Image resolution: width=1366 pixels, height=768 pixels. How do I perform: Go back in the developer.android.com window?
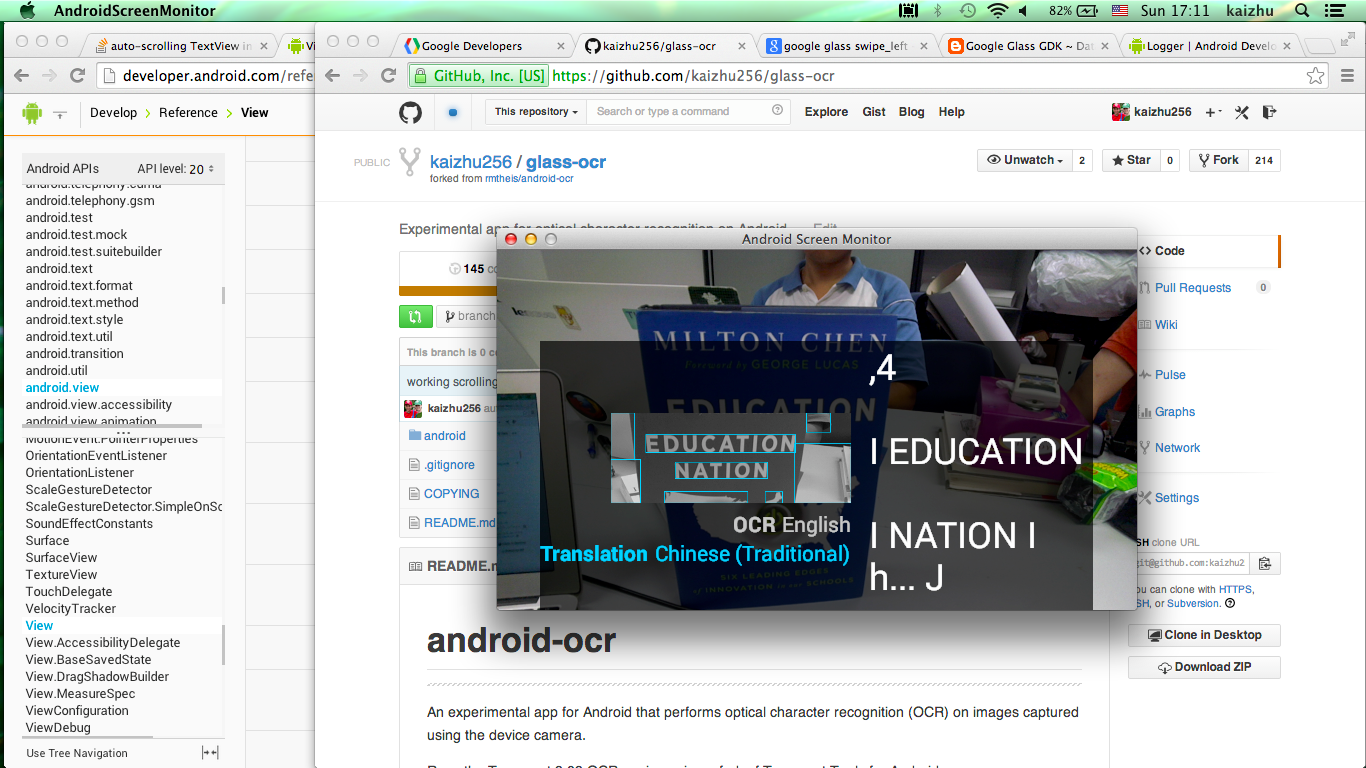point(21,76)
